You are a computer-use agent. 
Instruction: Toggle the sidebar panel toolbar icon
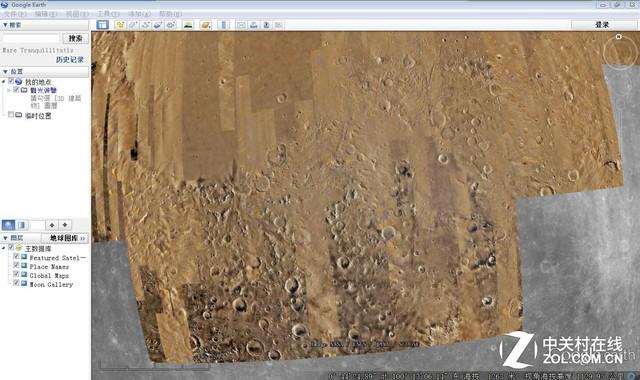[x=102, y=25]
